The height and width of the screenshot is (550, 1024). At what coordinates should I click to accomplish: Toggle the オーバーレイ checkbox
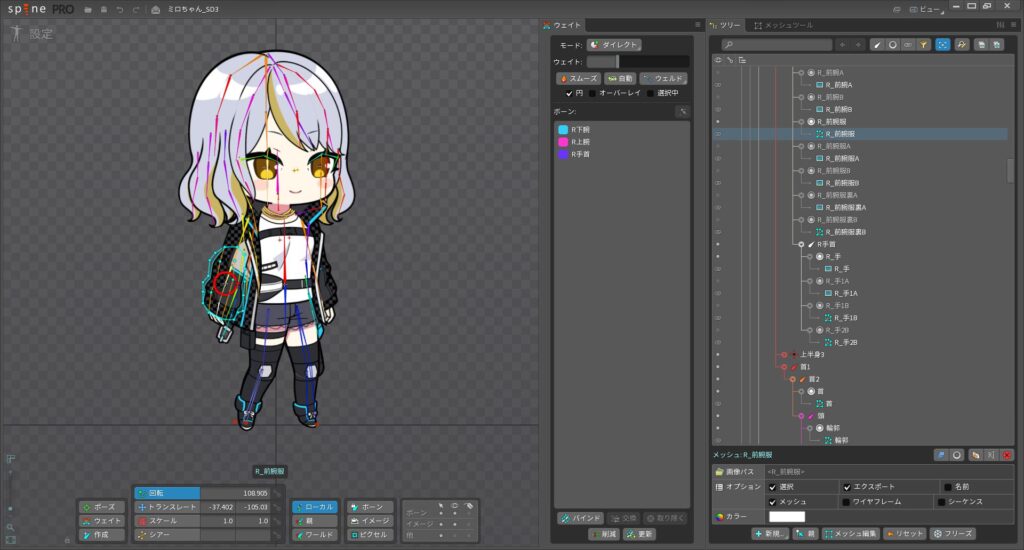click(x=592, y=93)
